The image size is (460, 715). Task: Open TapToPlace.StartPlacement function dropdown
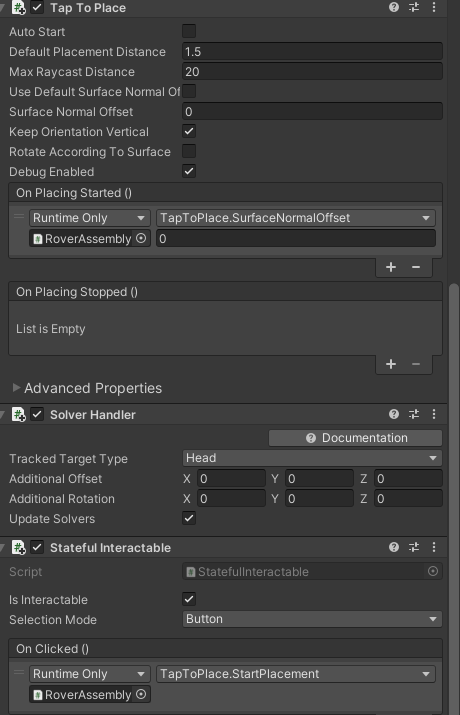296,674
